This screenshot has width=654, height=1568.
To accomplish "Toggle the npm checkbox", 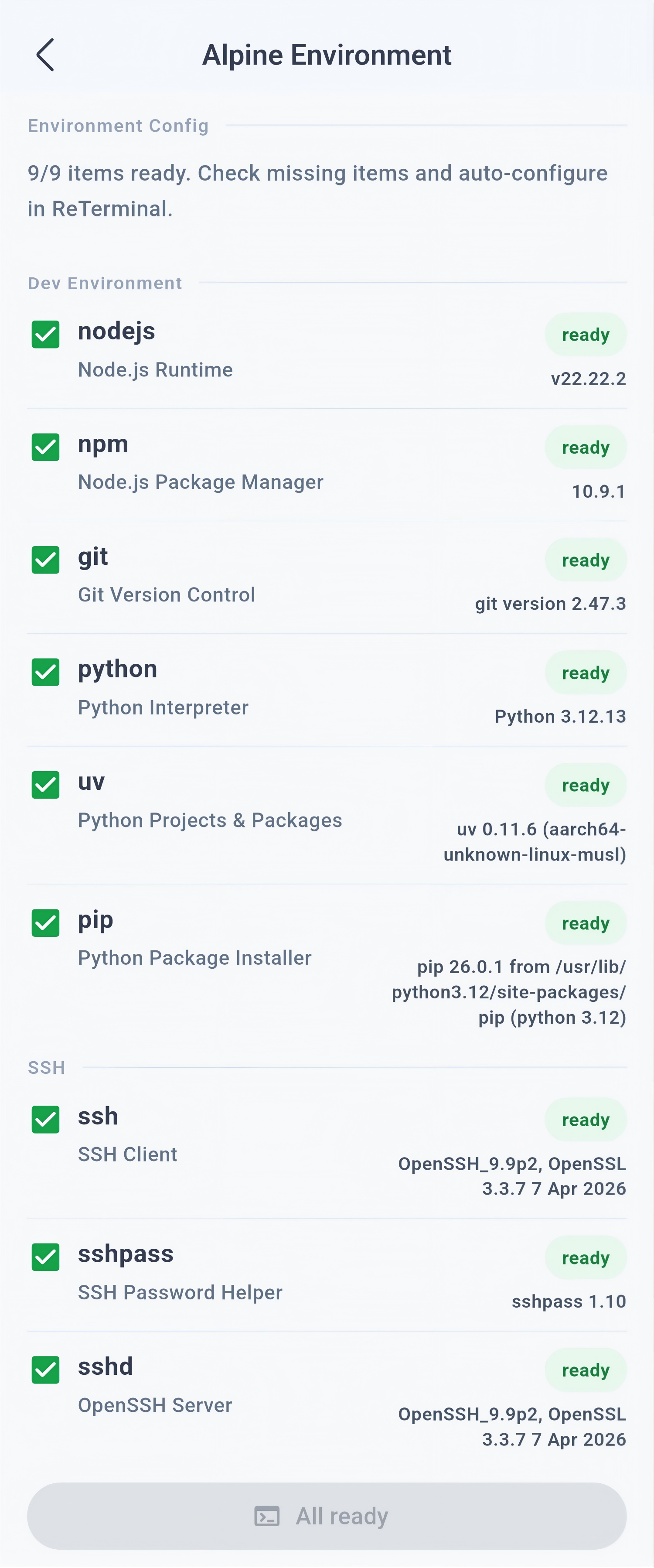I will [46, 448].
